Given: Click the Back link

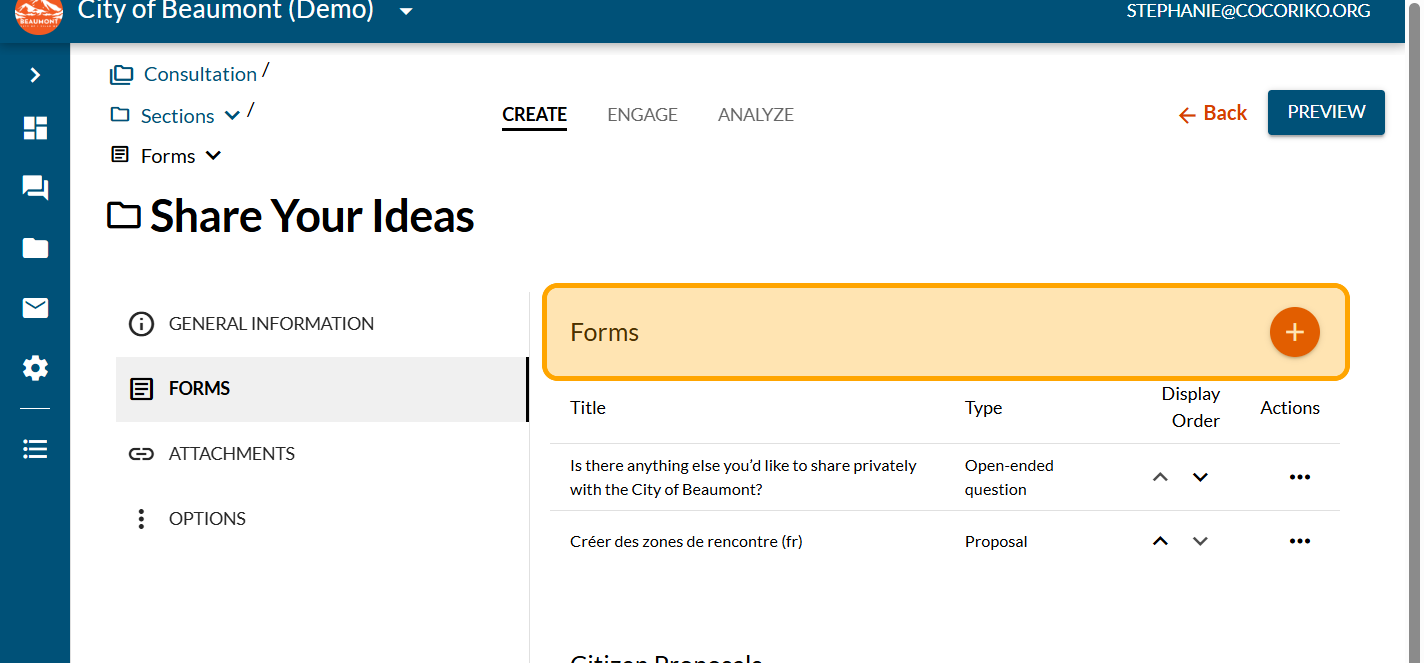Looking at the screenshot, I should pyautogui.click(x=1212, y=113).
